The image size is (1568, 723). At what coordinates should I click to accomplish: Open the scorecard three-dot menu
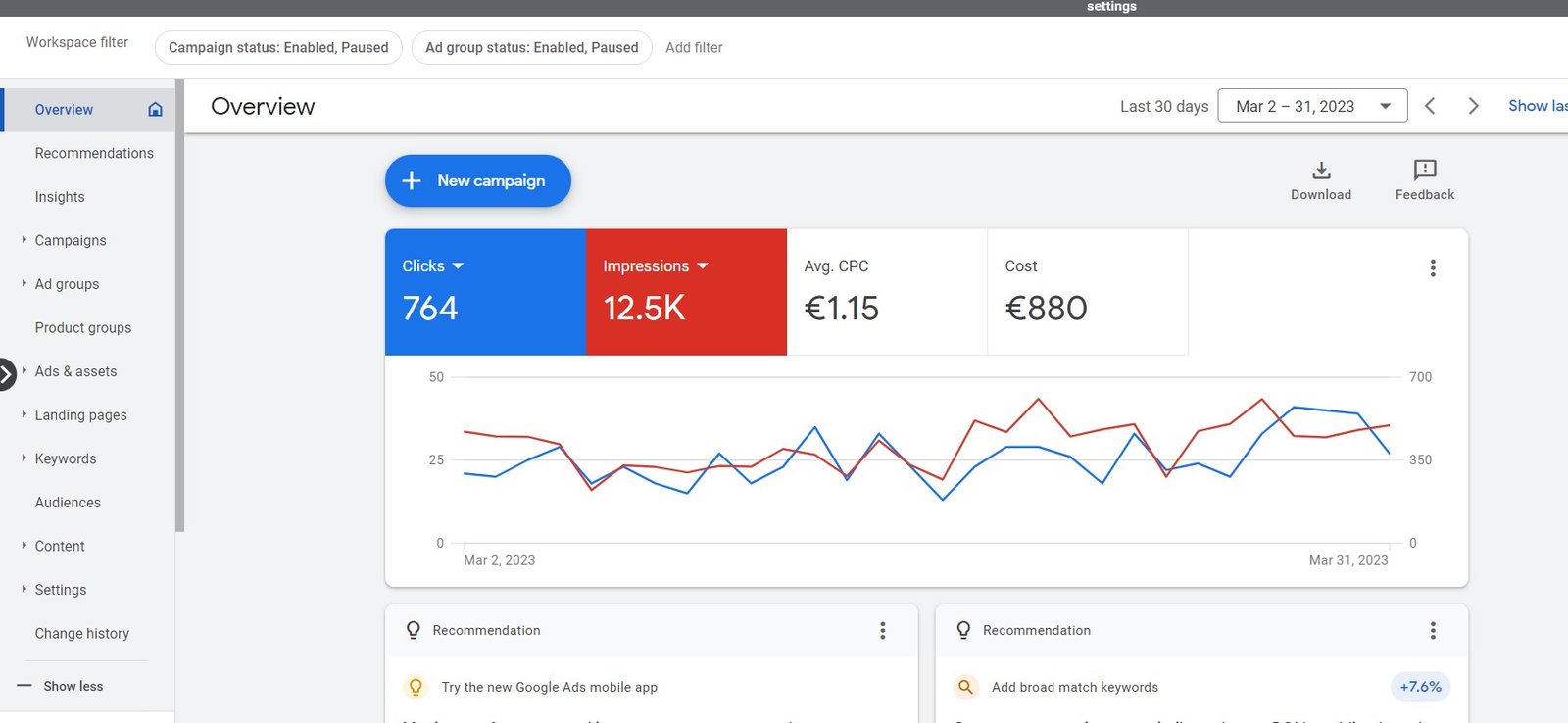[1433, 267]
